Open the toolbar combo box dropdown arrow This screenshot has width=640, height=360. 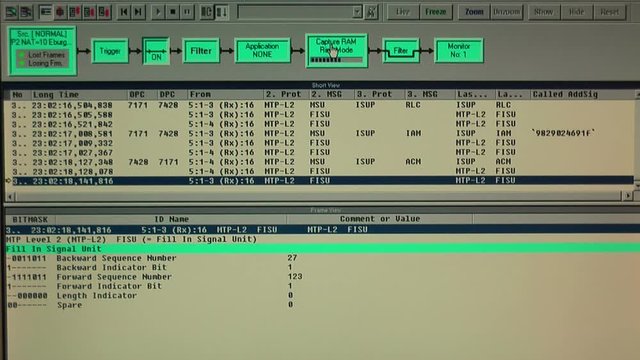pyautogui.click(x=357, y=12)
